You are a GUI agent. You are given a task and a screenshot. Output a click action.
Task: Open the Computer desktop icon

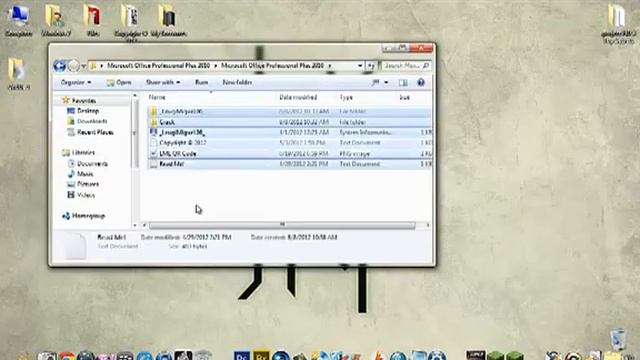click(x=18, y=20)
